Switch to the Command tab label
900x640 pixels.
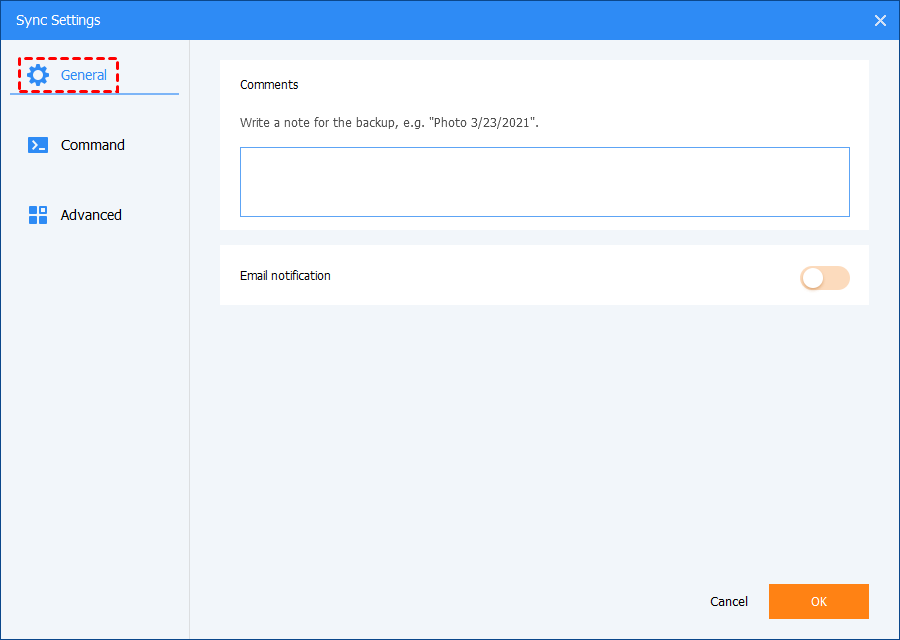click(93, 145)
